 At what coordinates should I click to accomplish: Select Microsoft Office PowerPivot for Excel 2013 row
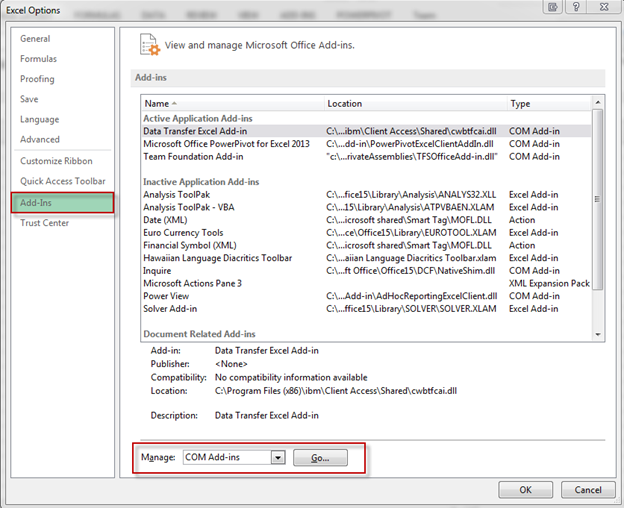pos(366,144)
